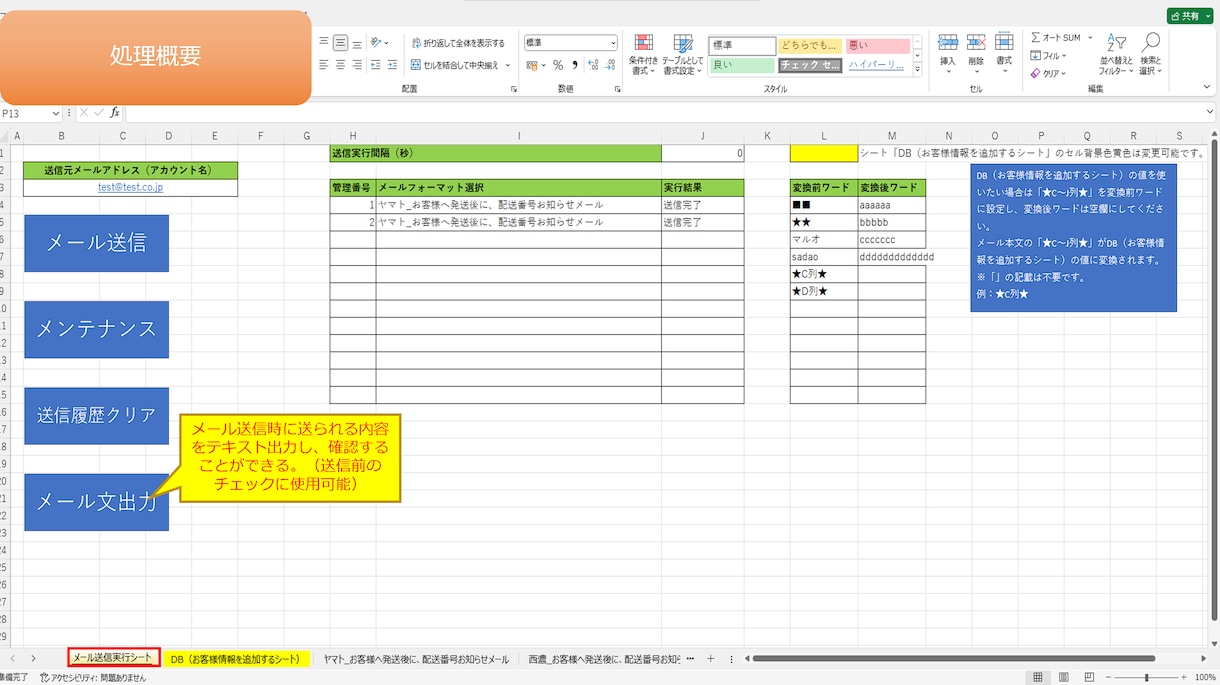Open the ヤマト_お客様へ発送後に、配送番号お知らせメール sheet tab
1220x685 pixels.
(416, 659)
